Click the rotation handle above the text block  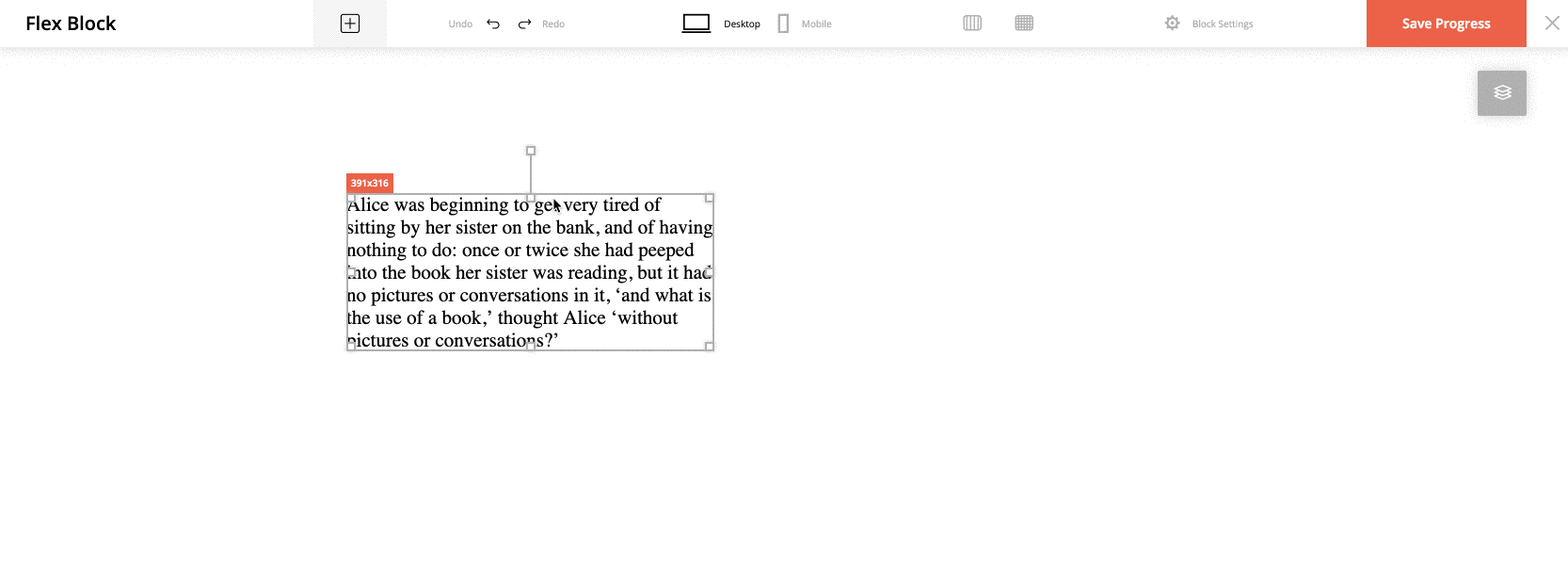(x=531, y=151)
